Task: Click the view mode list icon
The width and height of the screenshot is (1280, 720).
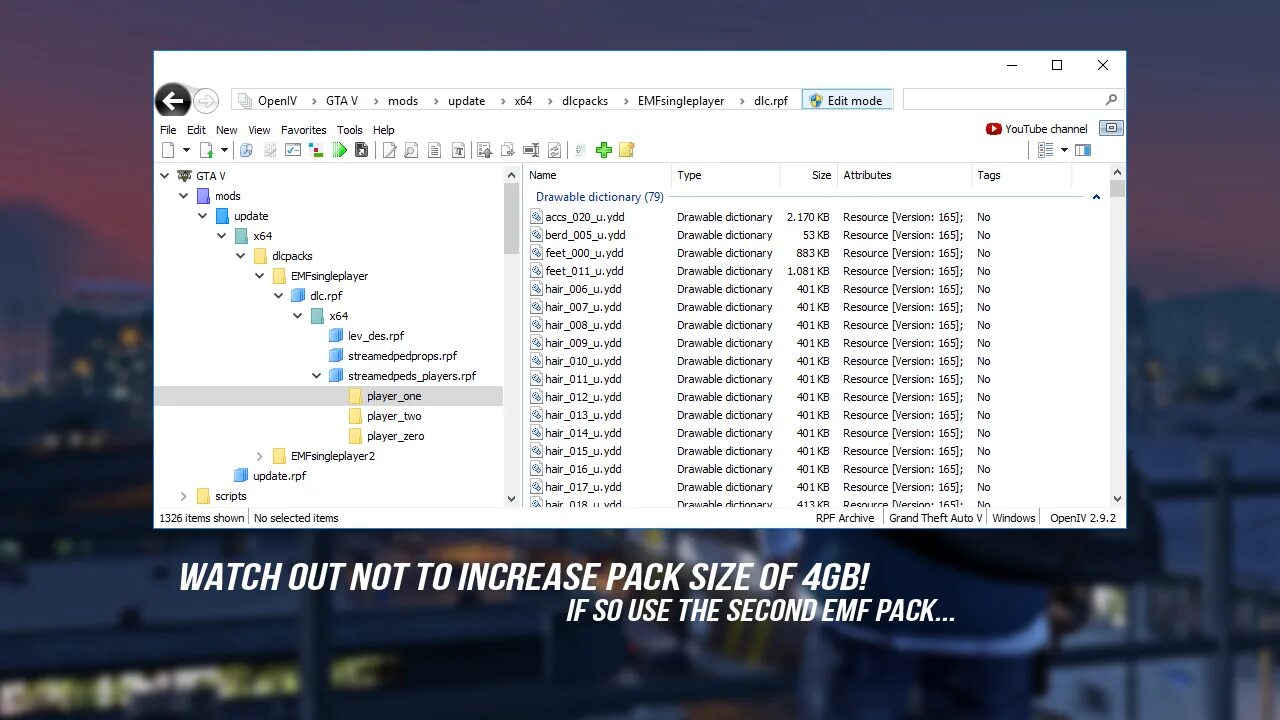Action: [1046, 150]
